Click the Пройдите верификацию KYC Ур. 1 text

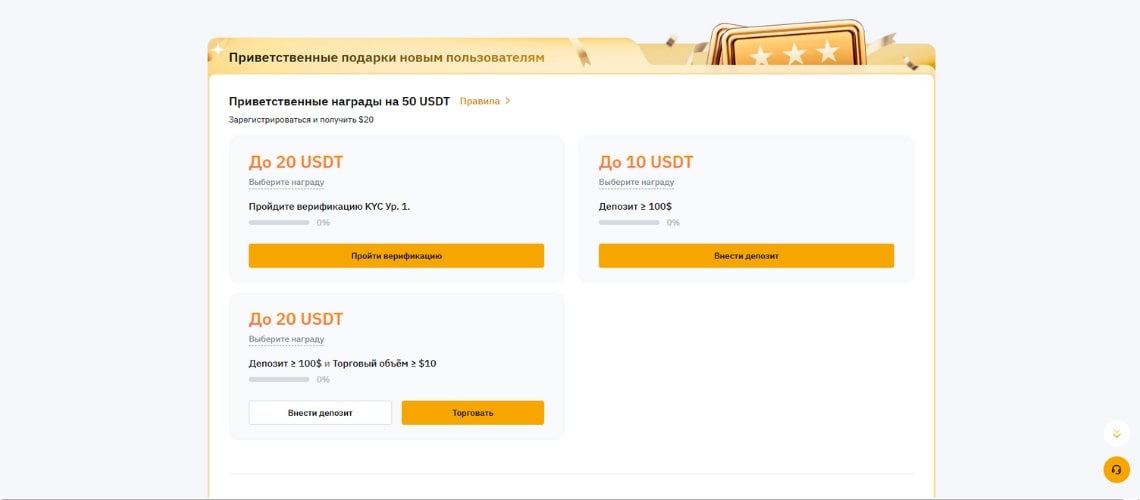329,206
